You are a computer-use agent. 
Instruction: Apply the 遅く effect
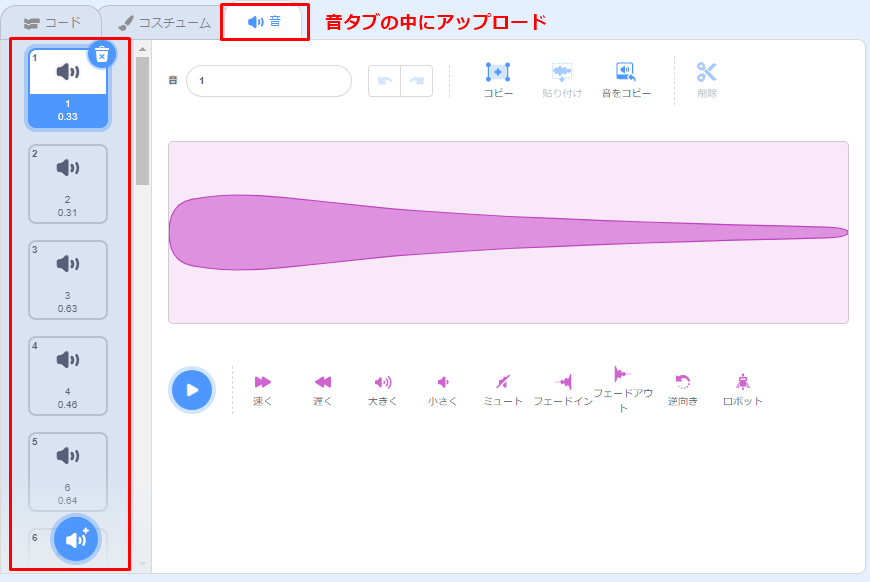[322, 391]
